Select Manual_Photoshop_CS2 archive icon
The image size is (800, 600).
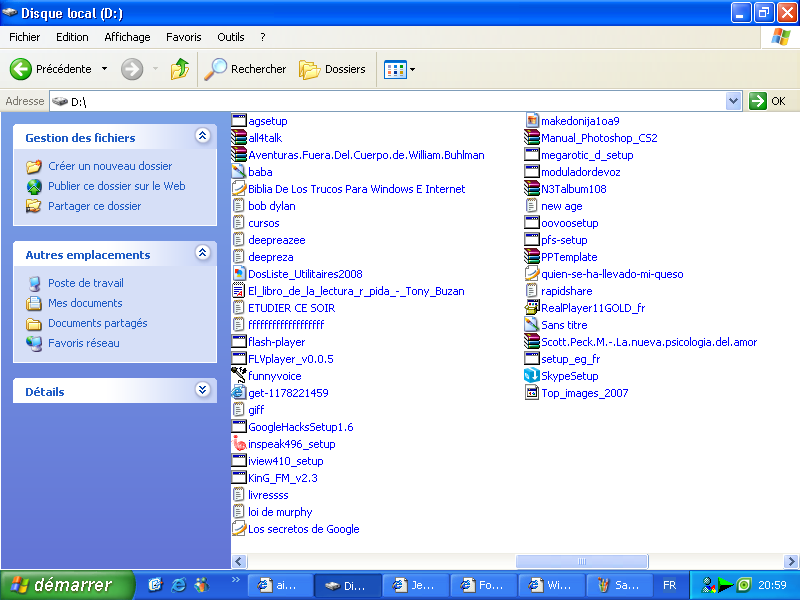[532, 138]
